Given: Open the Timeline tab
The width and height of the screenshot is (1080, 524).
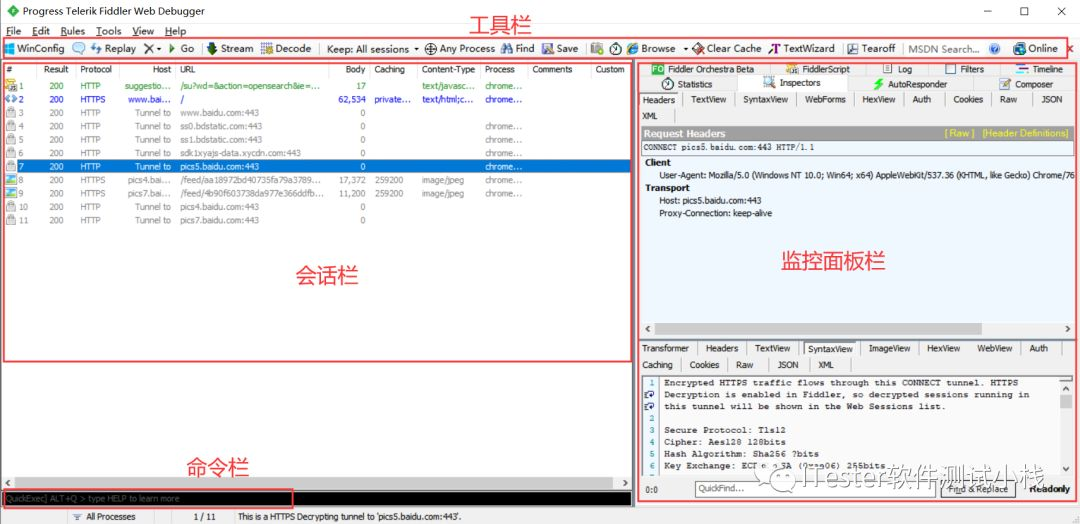Looking at the screenshot, I should (1039, 69).
